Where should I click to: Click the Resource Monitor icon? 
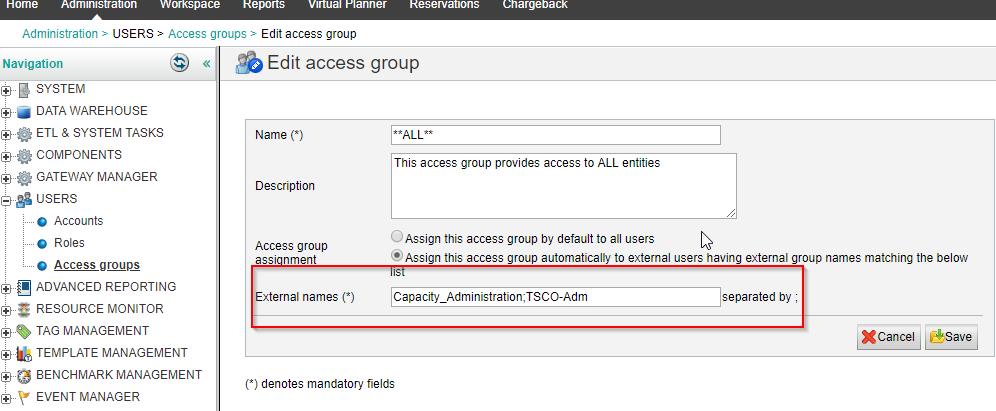point(24,310)
